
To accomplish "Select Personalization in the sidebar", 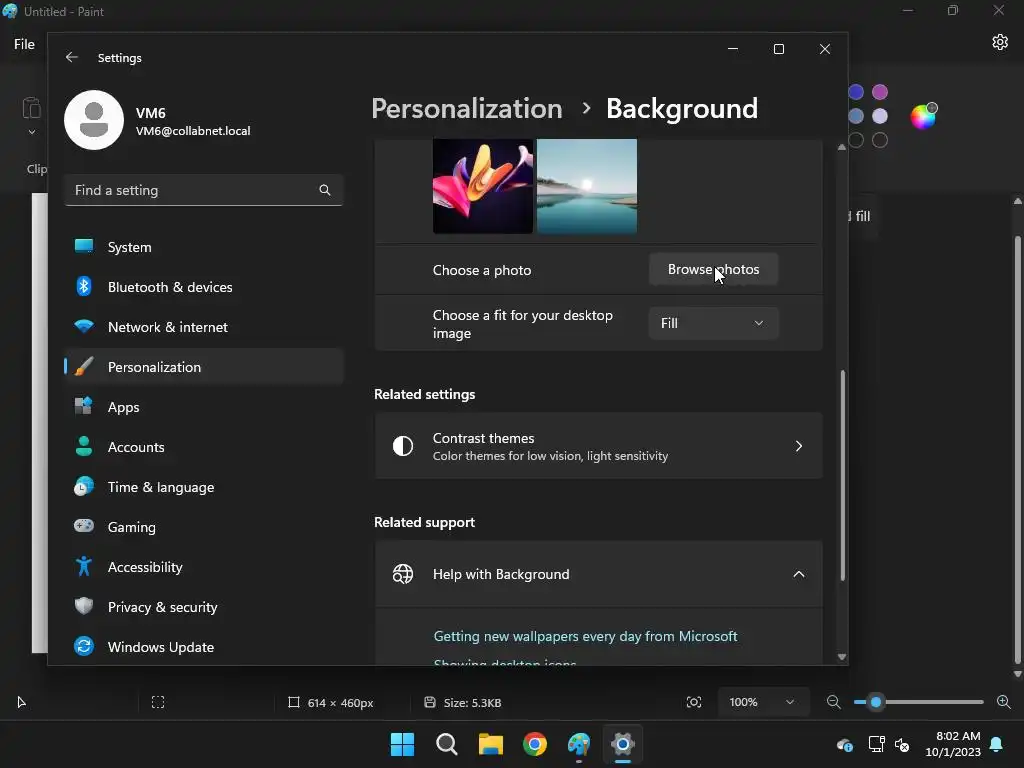I will tap(204, 366).
